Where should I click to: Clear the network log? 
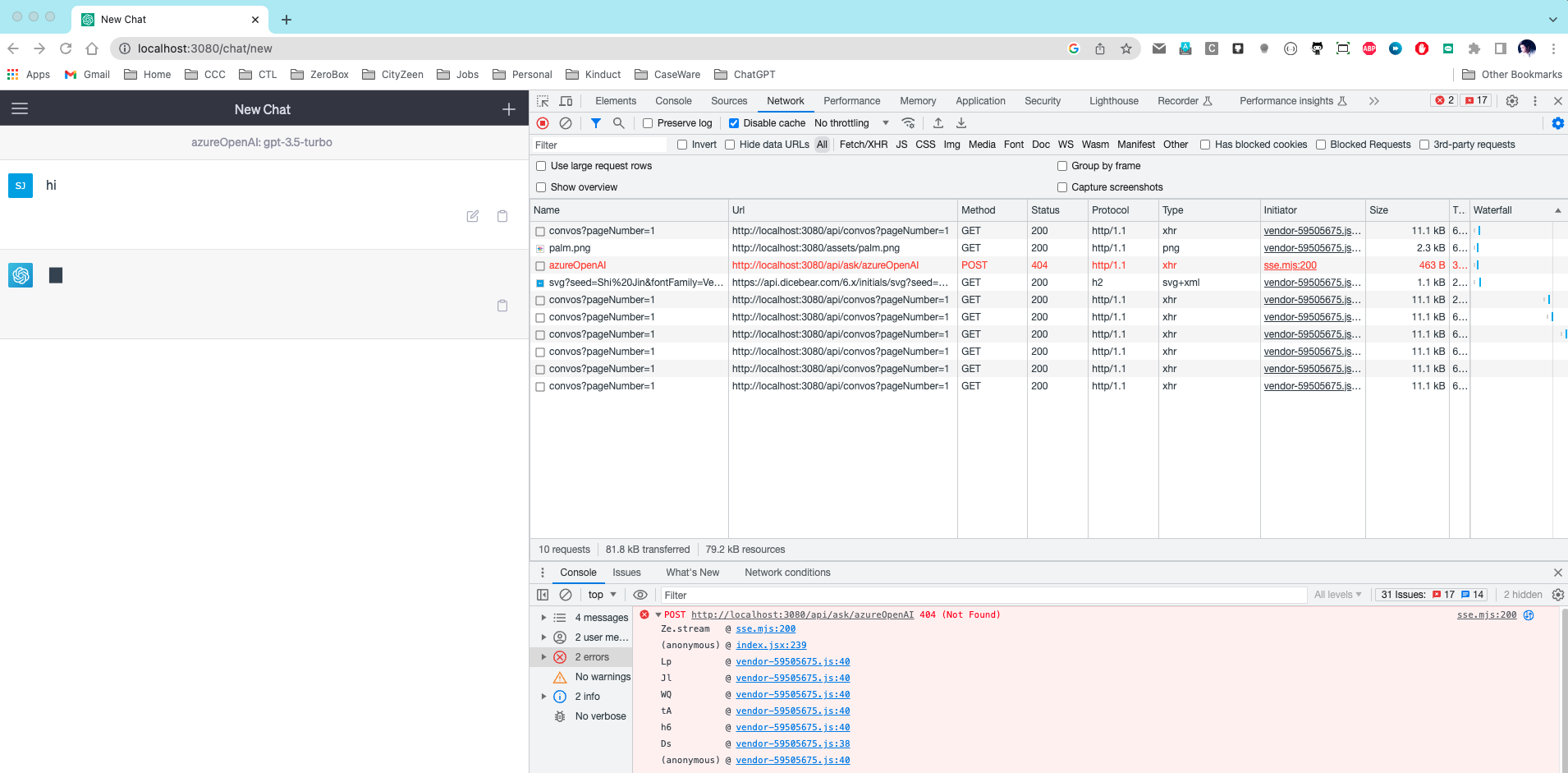(x=566, y=122)
